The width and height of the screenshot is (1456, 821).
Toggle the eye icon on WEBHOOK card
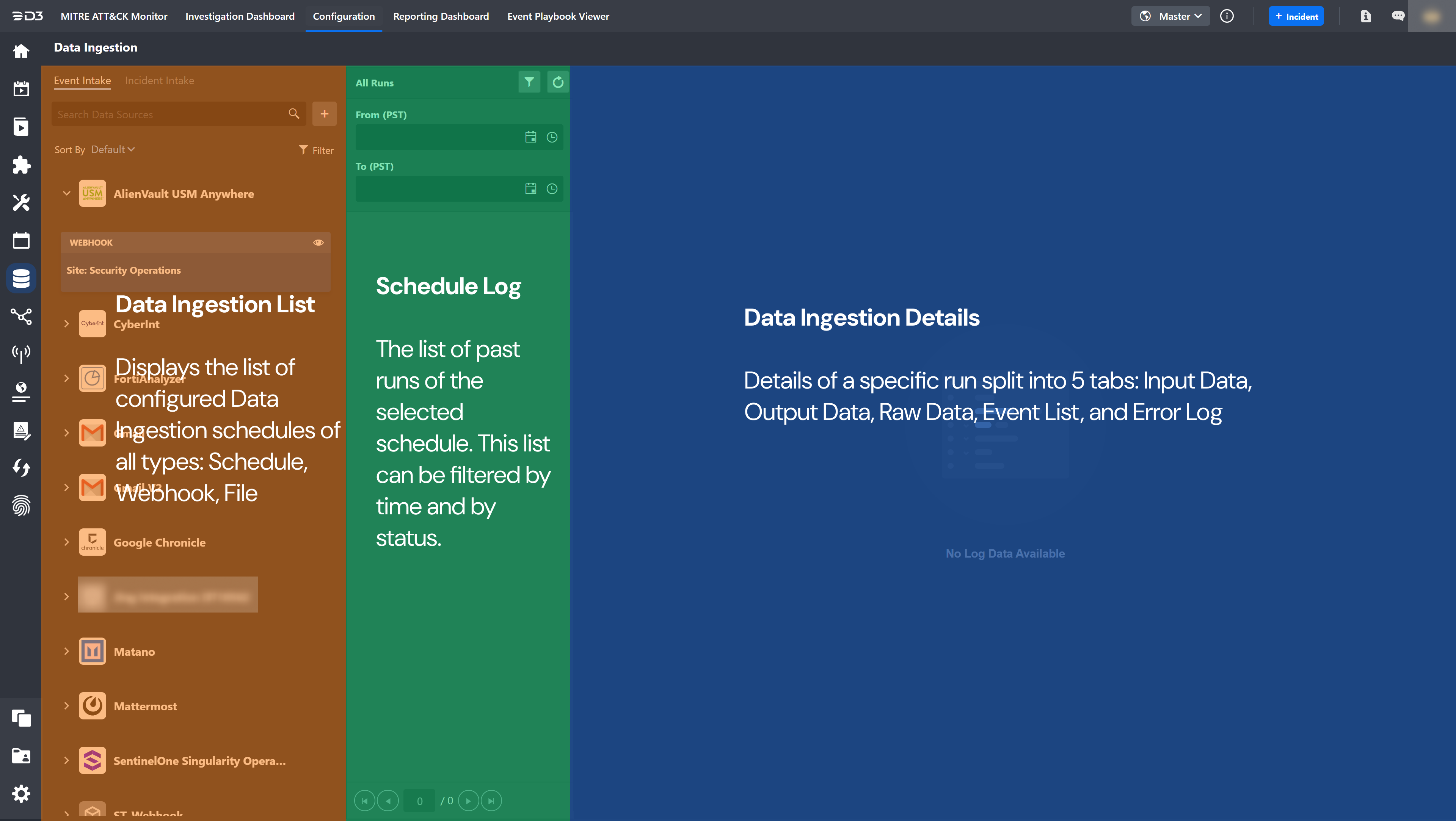coord(318,243)
